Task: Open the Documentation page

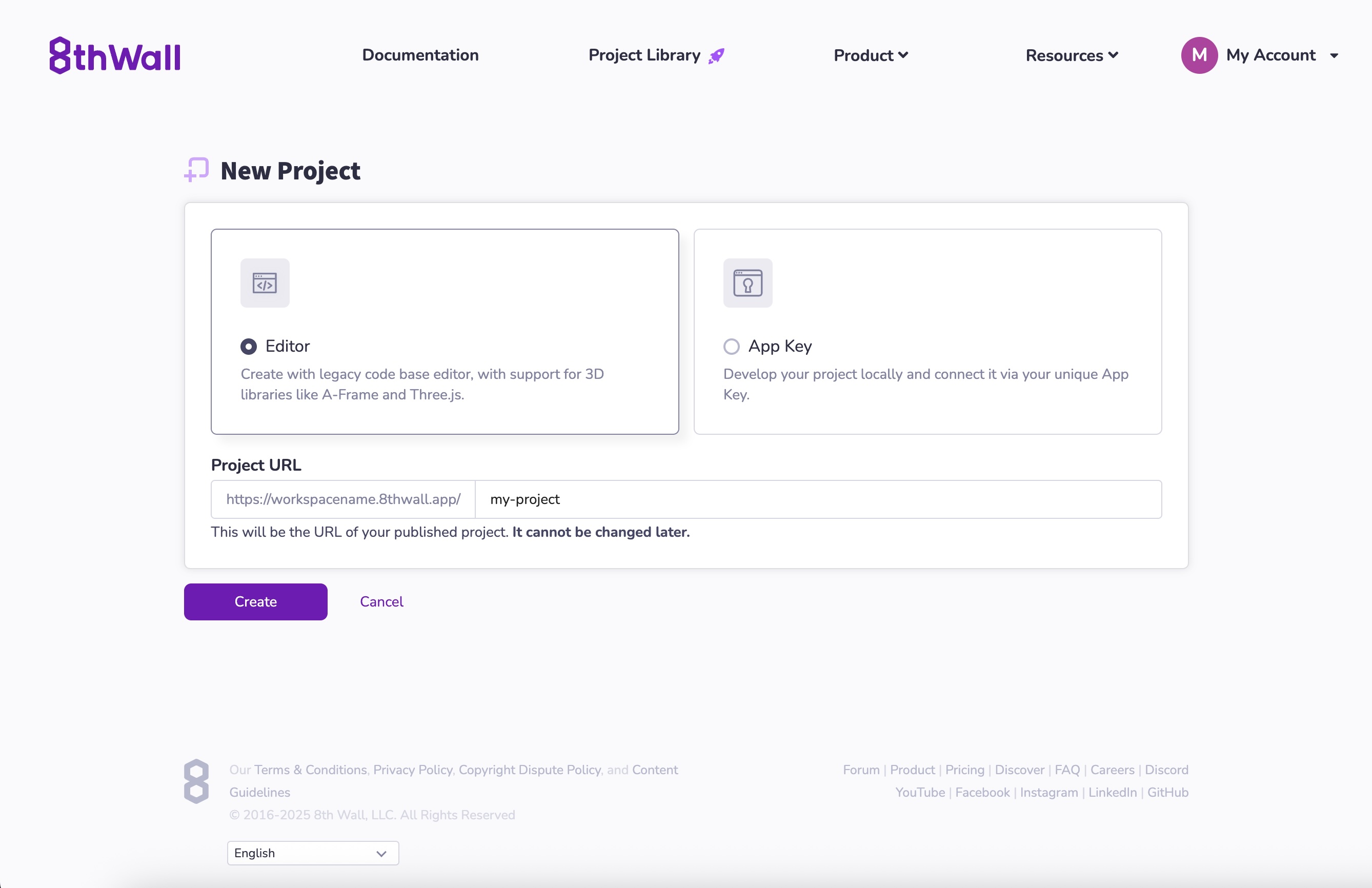Action: 420,55
